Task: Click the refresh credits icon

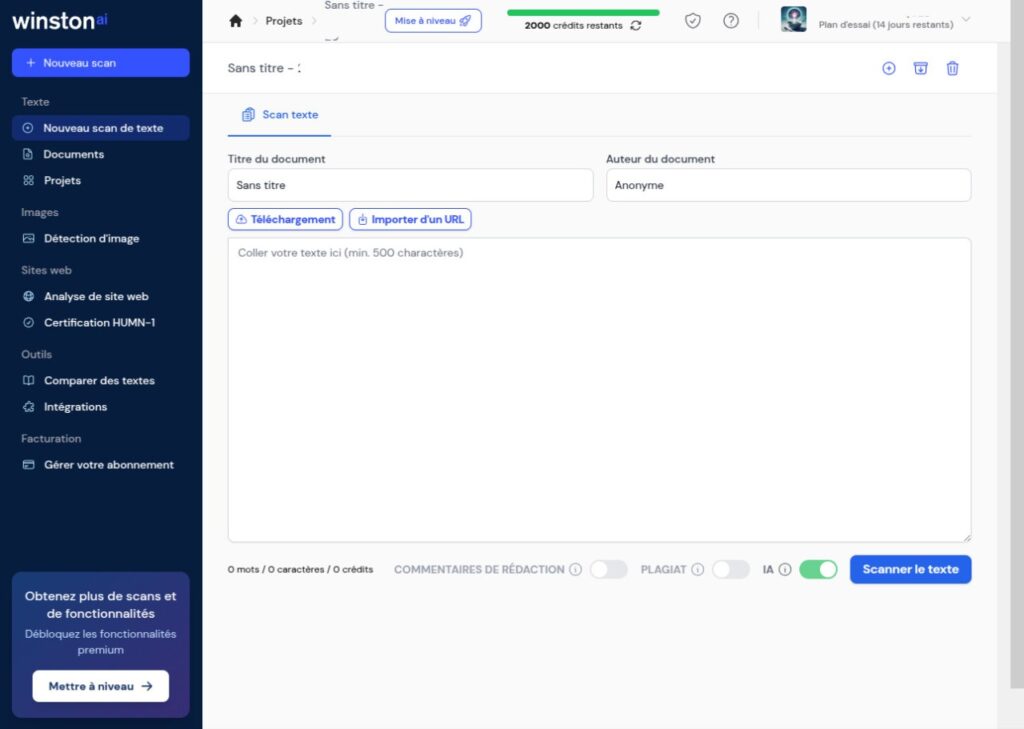Action: click(x=636, y=26)
